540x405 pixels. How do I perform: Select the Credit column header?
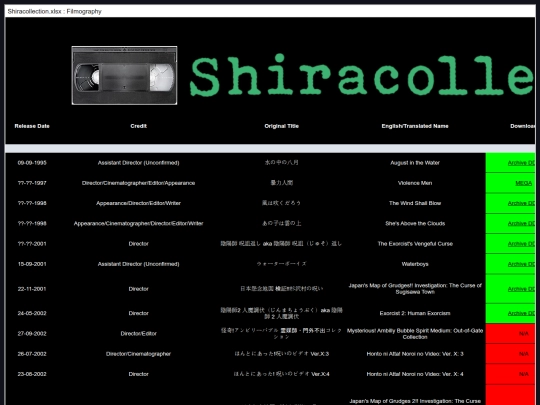[138, 126]
